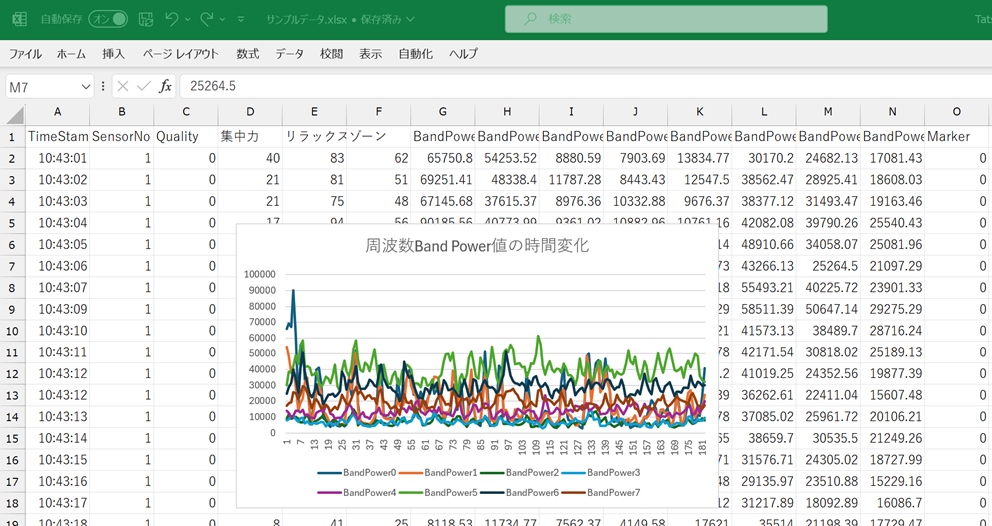This screenshot has height=526, width=992.
Task: Click the Enter checkmark icon in formula bar
Action: click(x=143, y=87)
